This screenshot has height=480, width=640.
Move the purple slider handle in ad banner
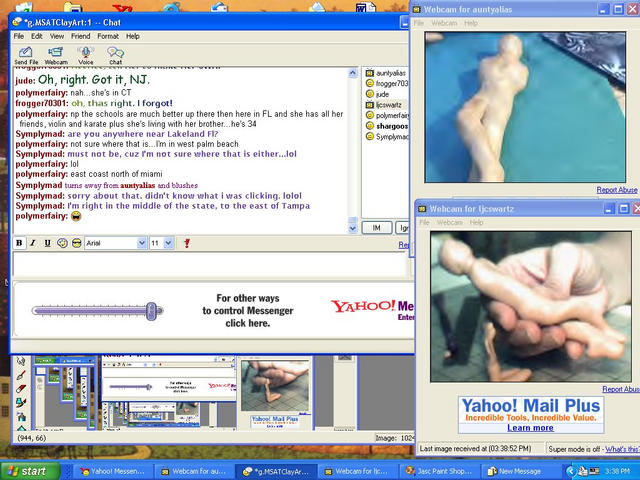[x=151, y=311]
